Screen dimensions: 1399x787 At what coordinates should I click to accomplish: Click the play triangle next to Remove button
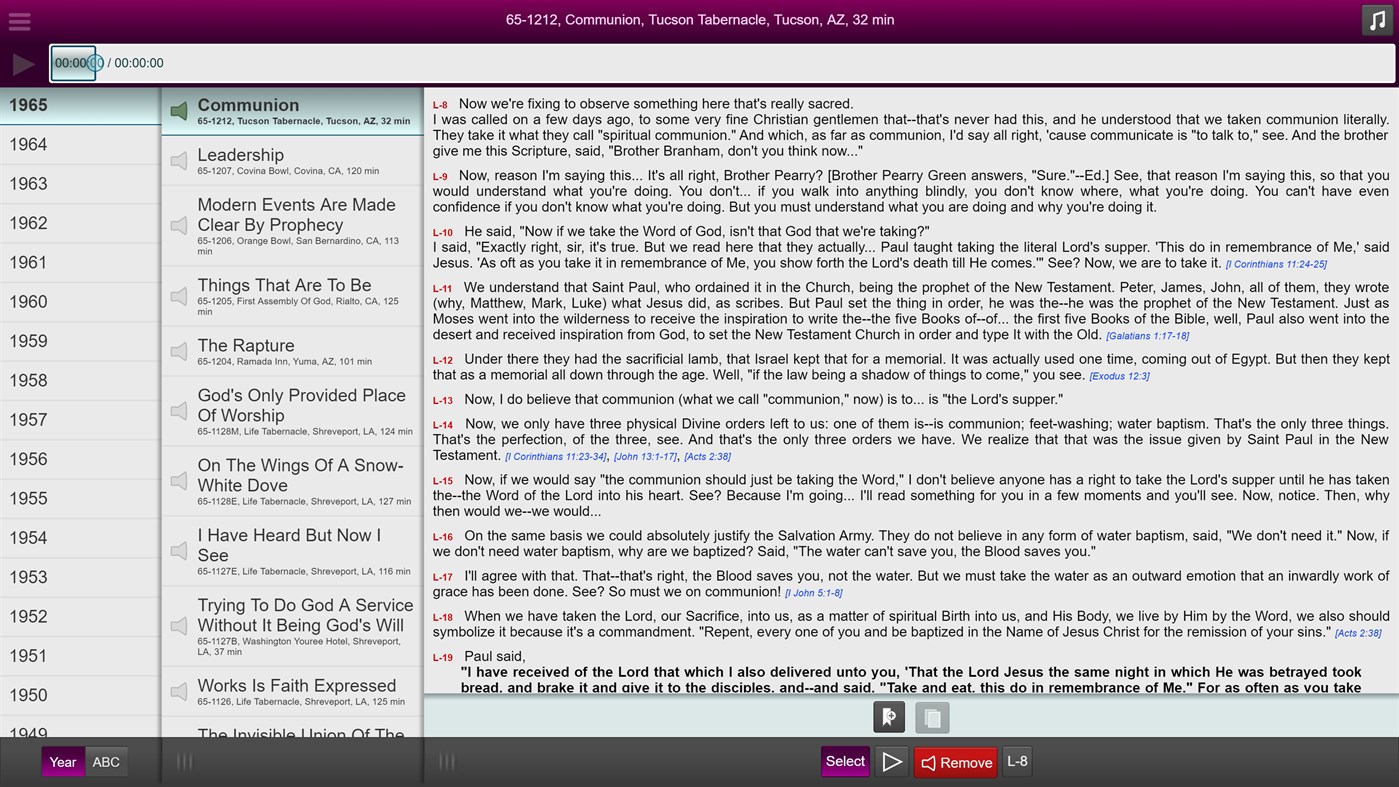point(891,761)
